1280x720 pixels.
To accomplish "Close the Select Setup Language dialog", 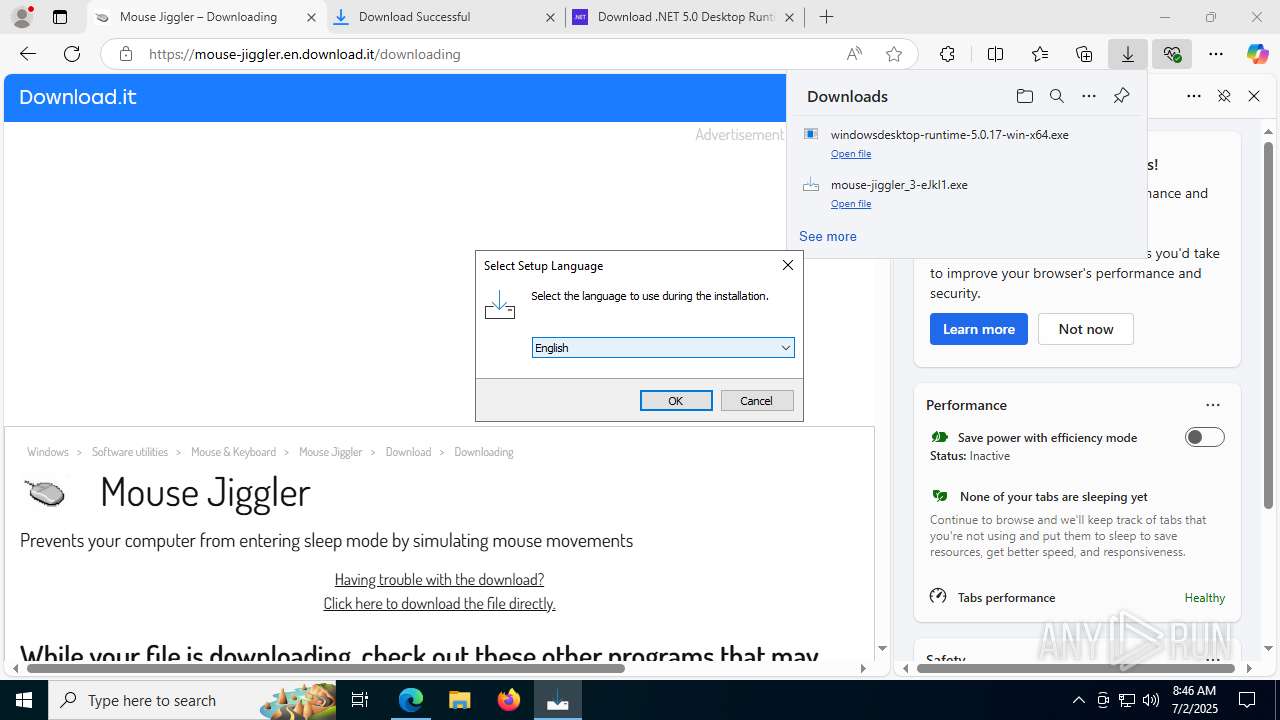I will [x=787, y=265].
